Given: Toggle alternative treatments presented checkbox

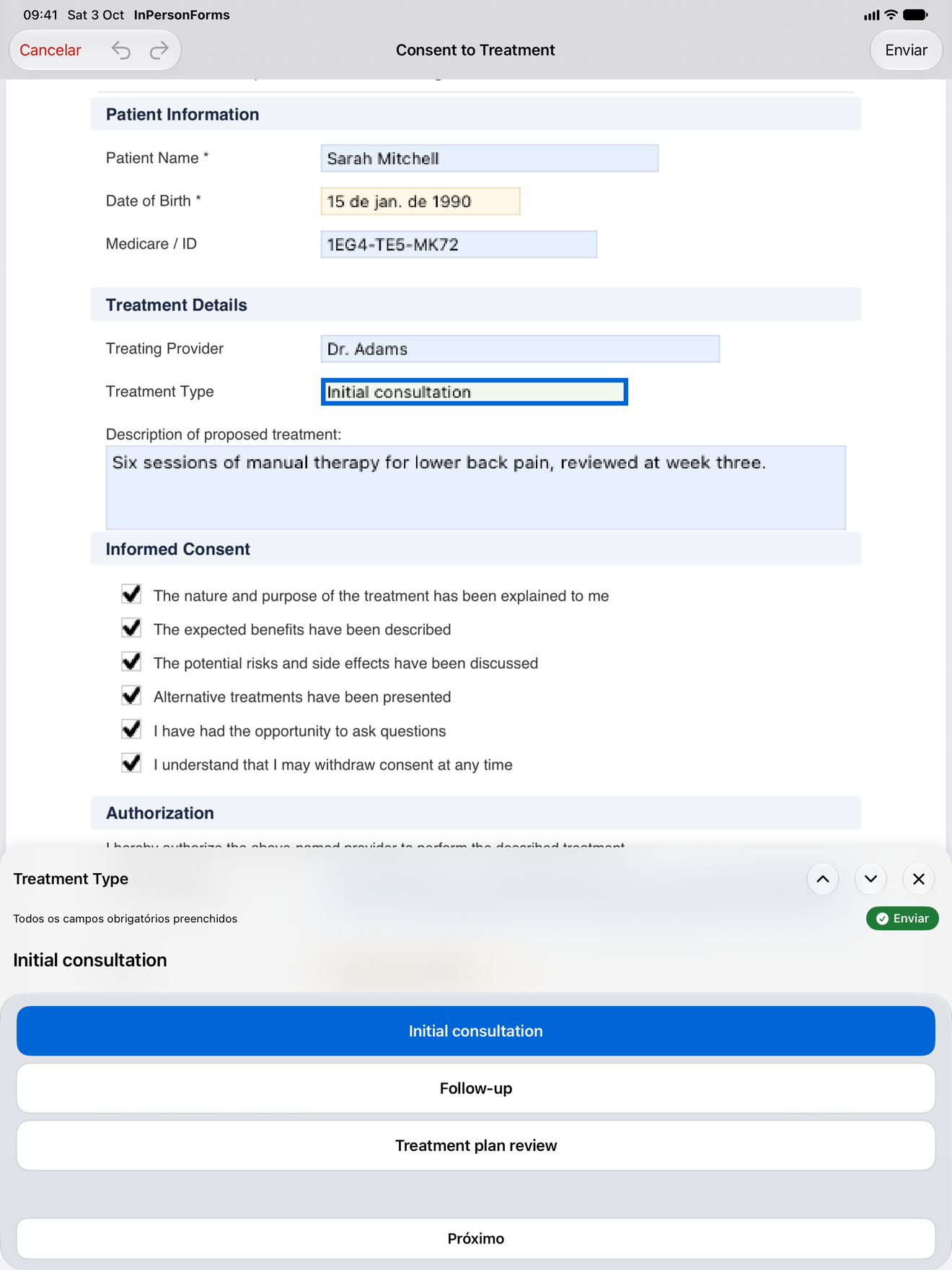Looking at the screenshot, I should [x=131, y=696].
